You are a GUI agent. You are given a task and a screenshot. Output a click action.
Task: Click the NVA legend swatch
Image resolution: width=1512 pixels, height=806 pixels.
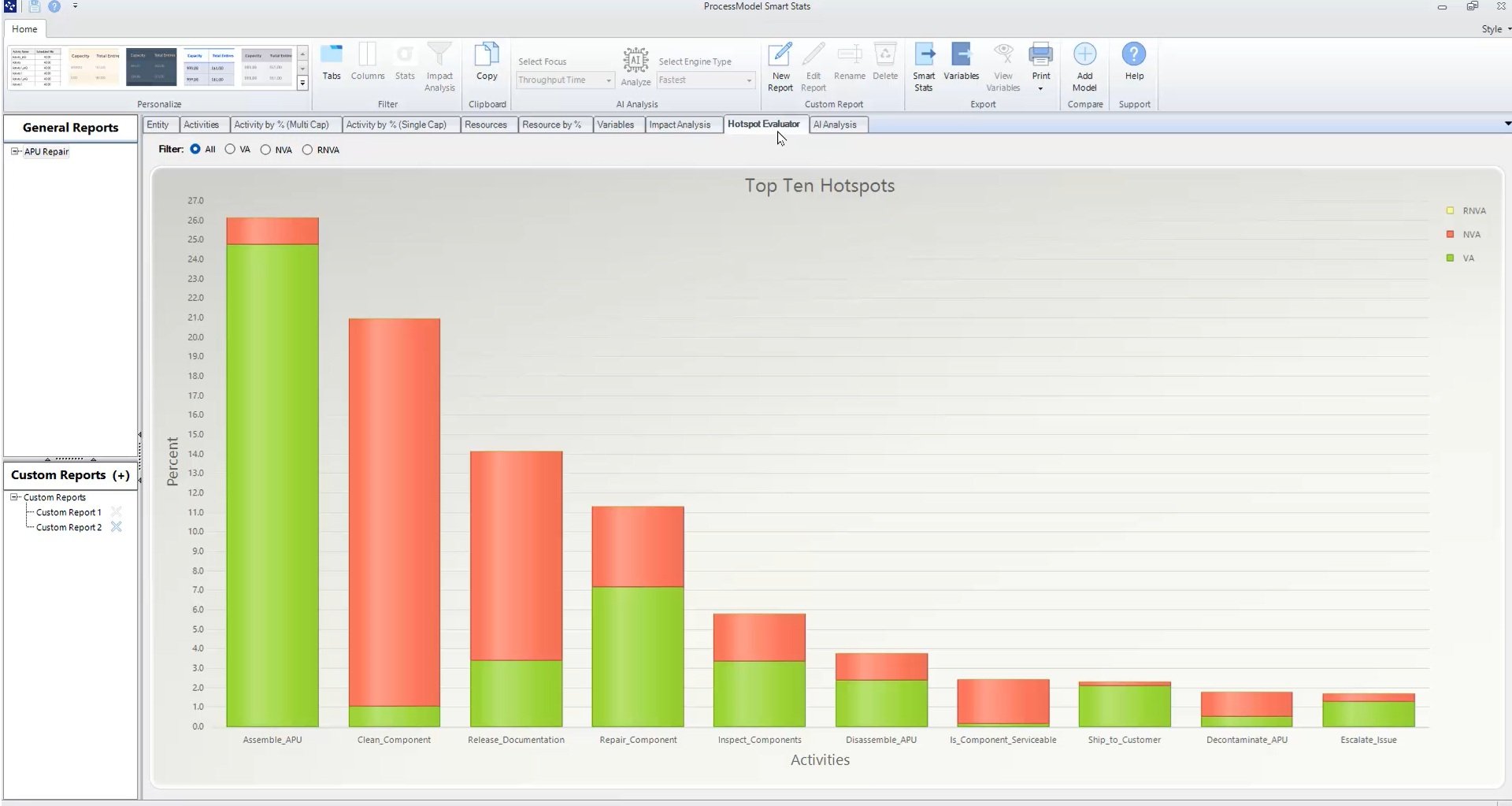(x=1450, y=234)
